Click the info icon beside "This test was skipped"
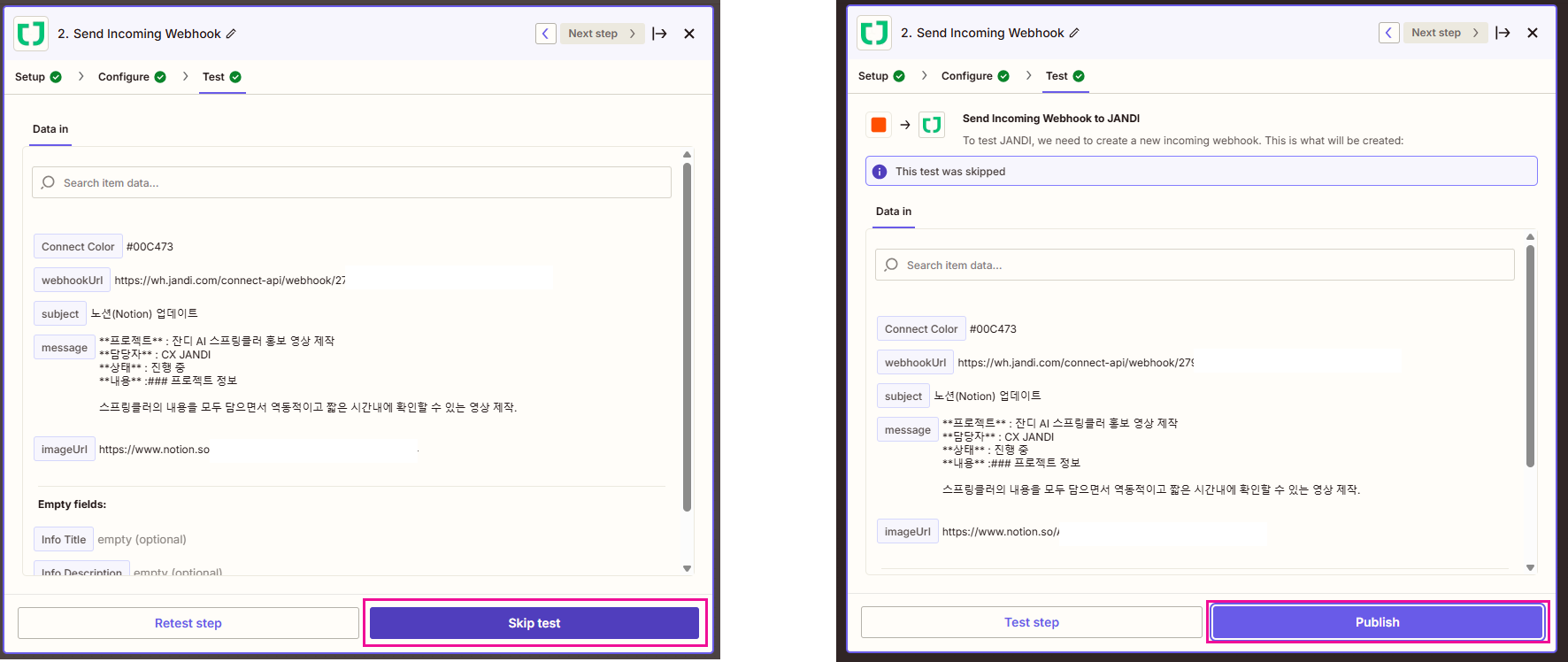This screenshot has height=662, width=1568. pyautogui.click(x=880, y=172)
